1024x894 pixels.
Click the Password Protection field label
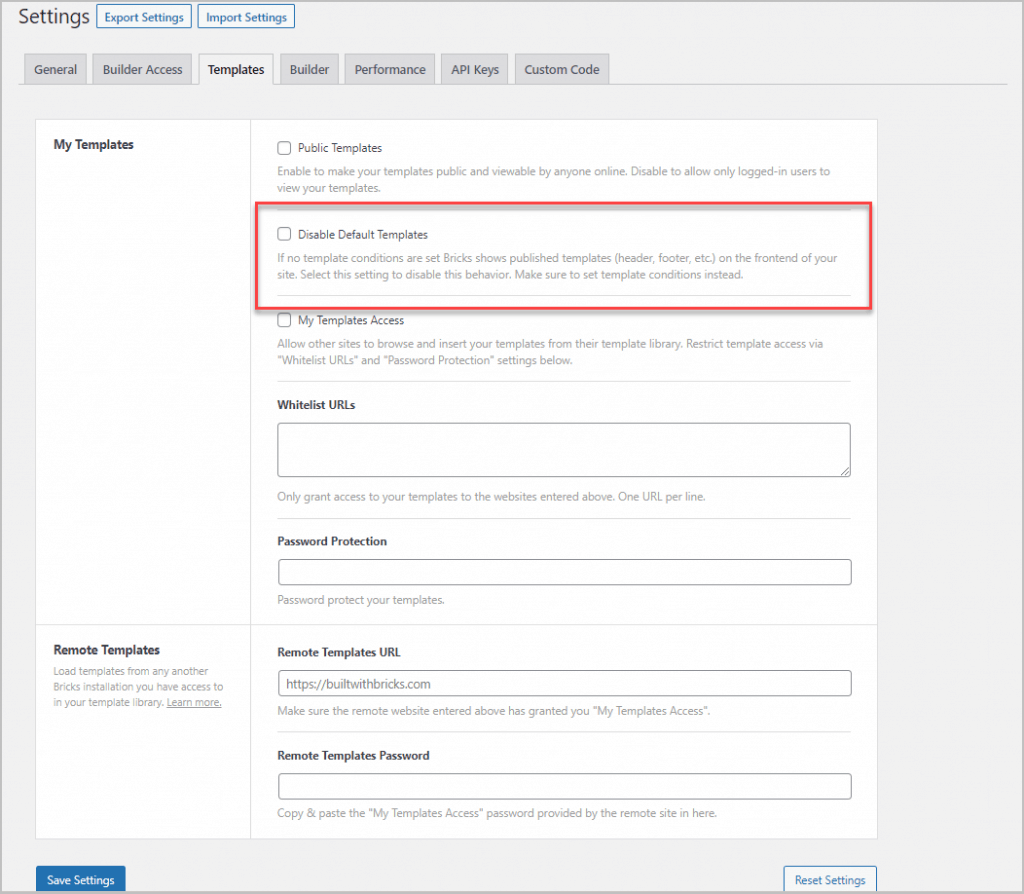click(332, 541)
